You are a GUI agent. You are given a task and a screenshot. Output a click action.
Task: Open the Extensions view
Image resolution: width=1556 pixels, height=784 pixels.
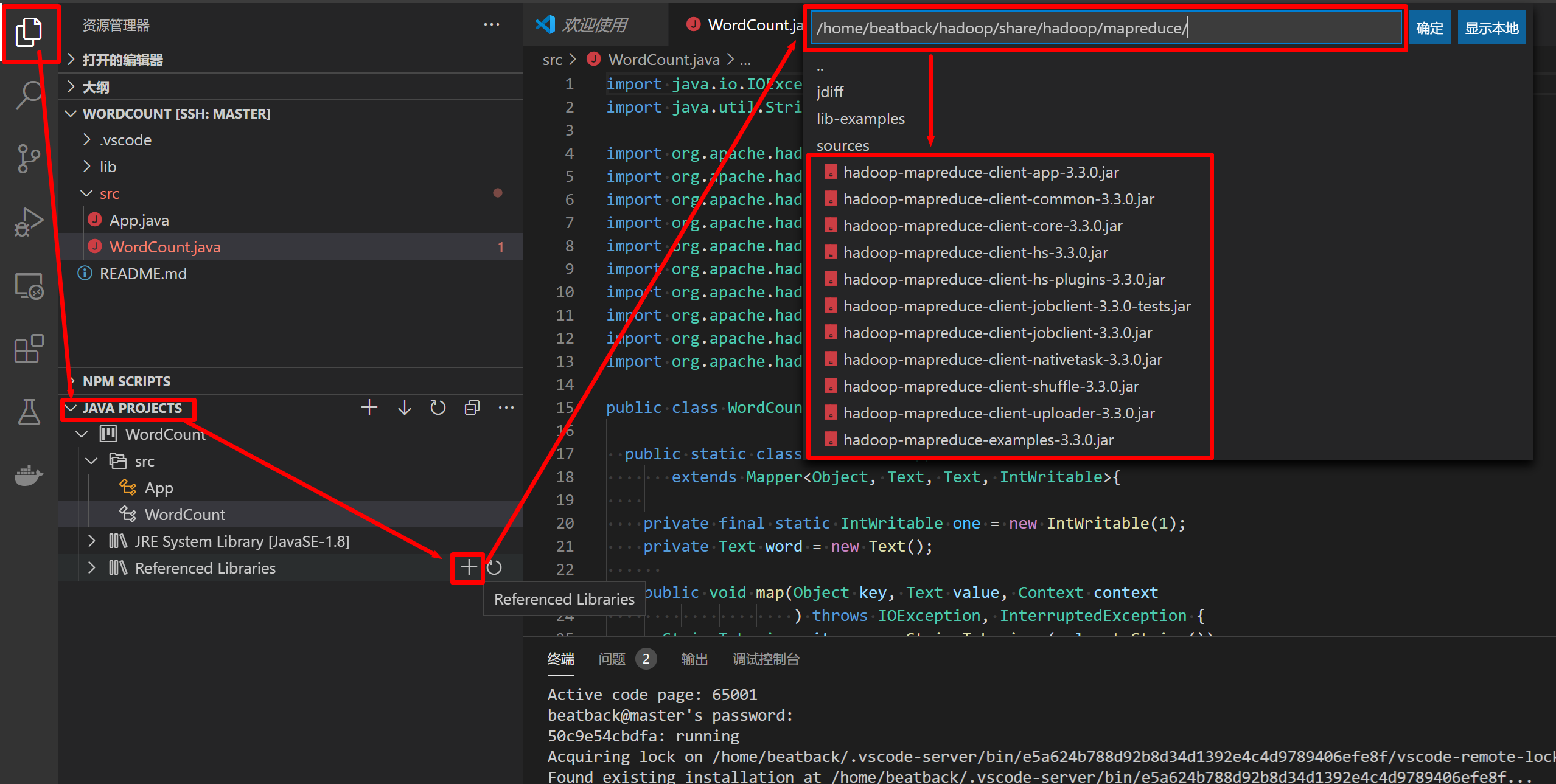click(29, 349)
